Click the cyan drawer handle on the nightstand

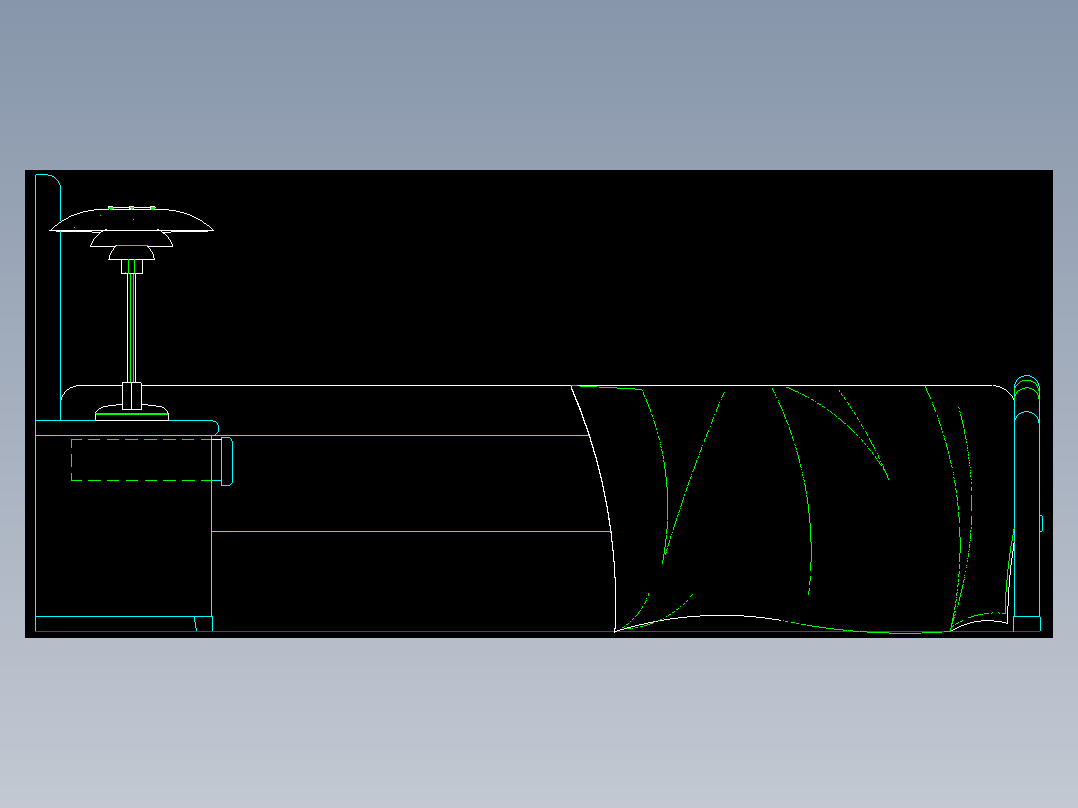click(x=227, y=461)
